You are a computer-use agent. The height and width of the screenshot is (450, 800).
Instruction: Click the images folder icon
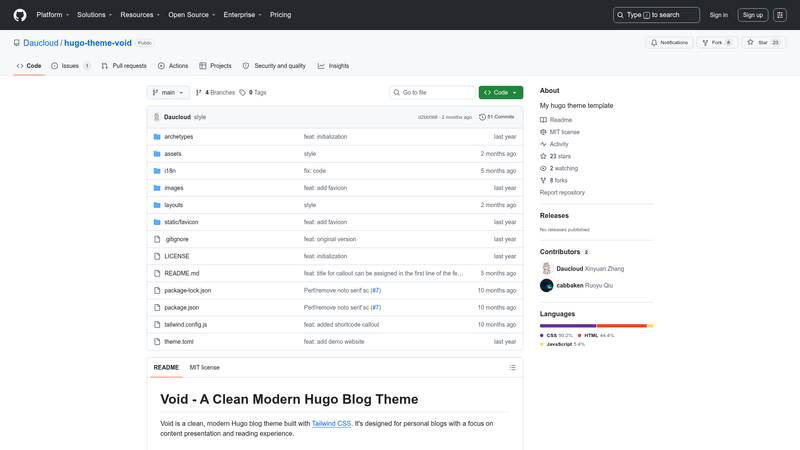157,188
